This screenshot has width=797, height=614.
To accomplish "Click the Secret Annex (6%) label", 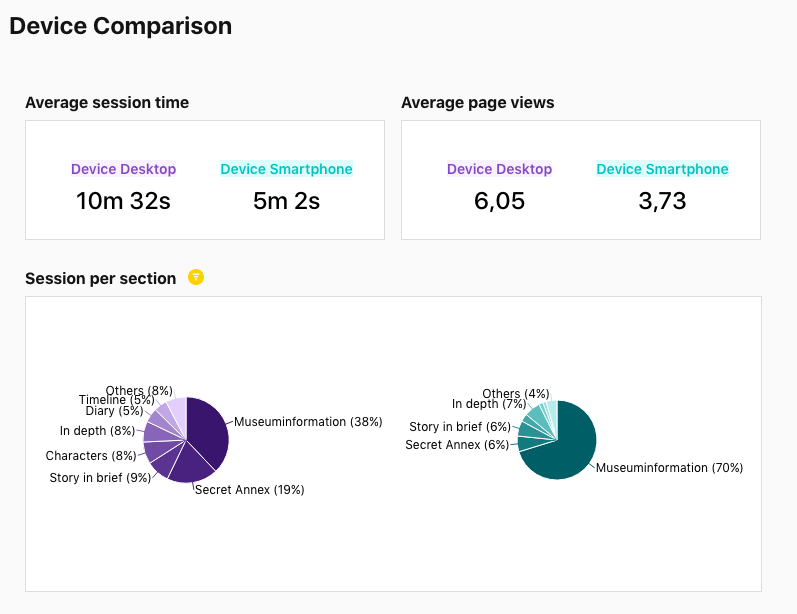I will pyautogui.click(x=457, y=445).
